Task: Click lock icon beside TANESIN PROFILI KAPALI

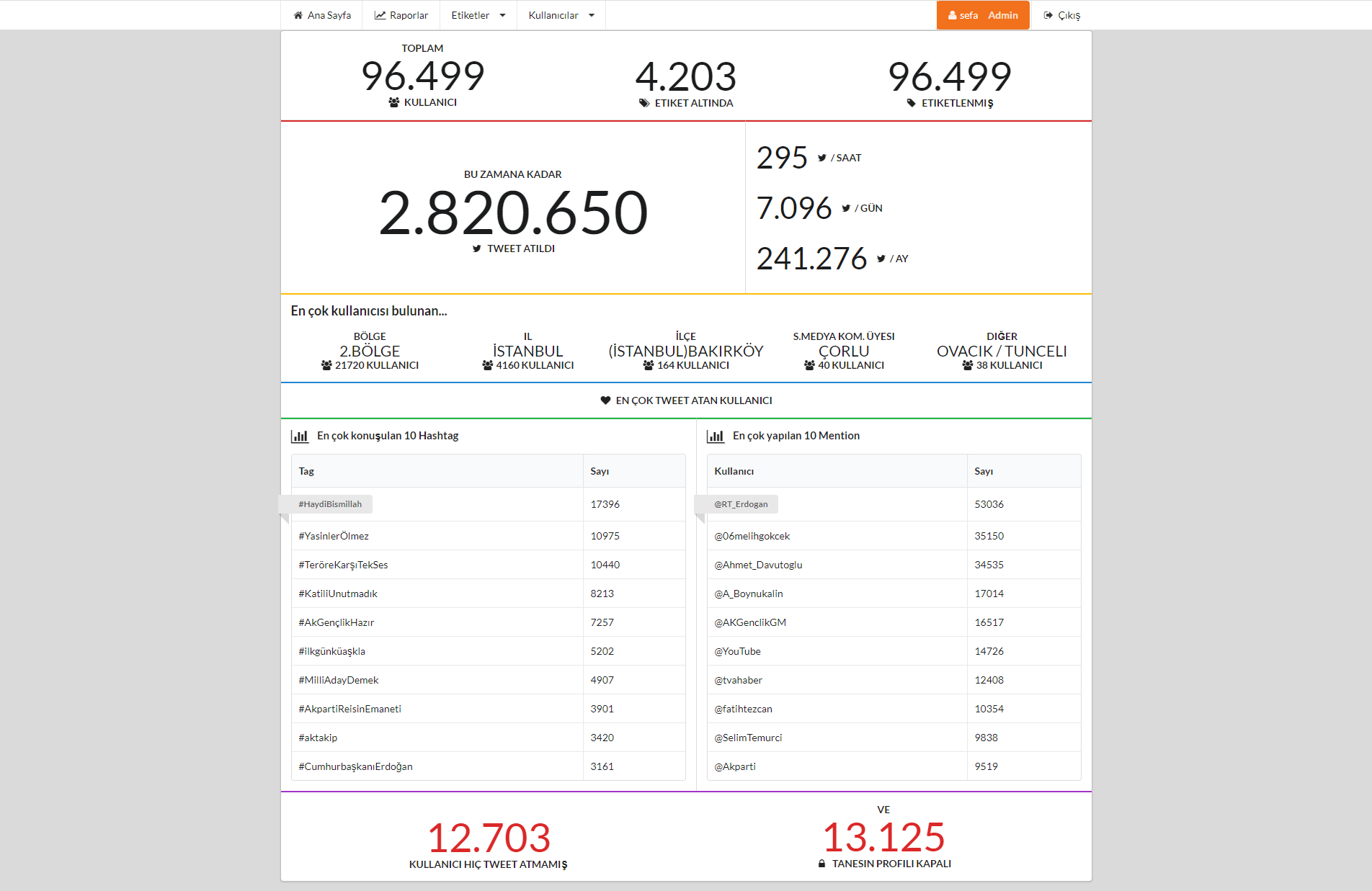Action: [x=821, y=864]
